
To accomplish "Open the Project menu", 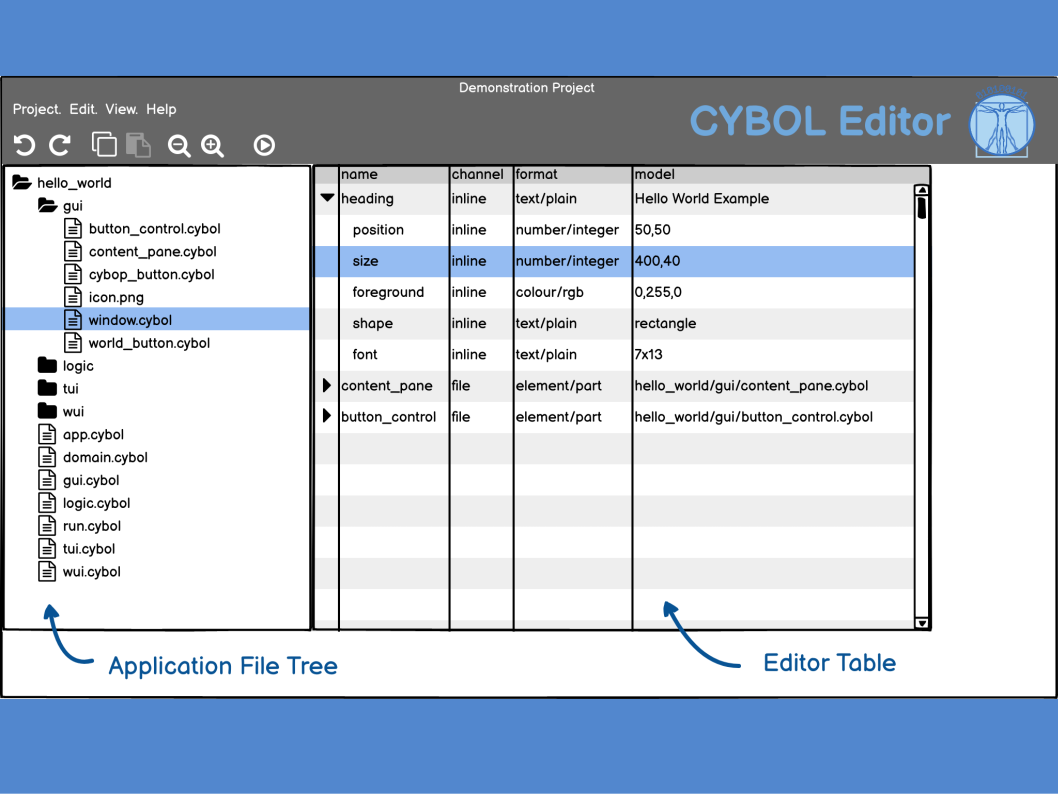I will (36, 110).
